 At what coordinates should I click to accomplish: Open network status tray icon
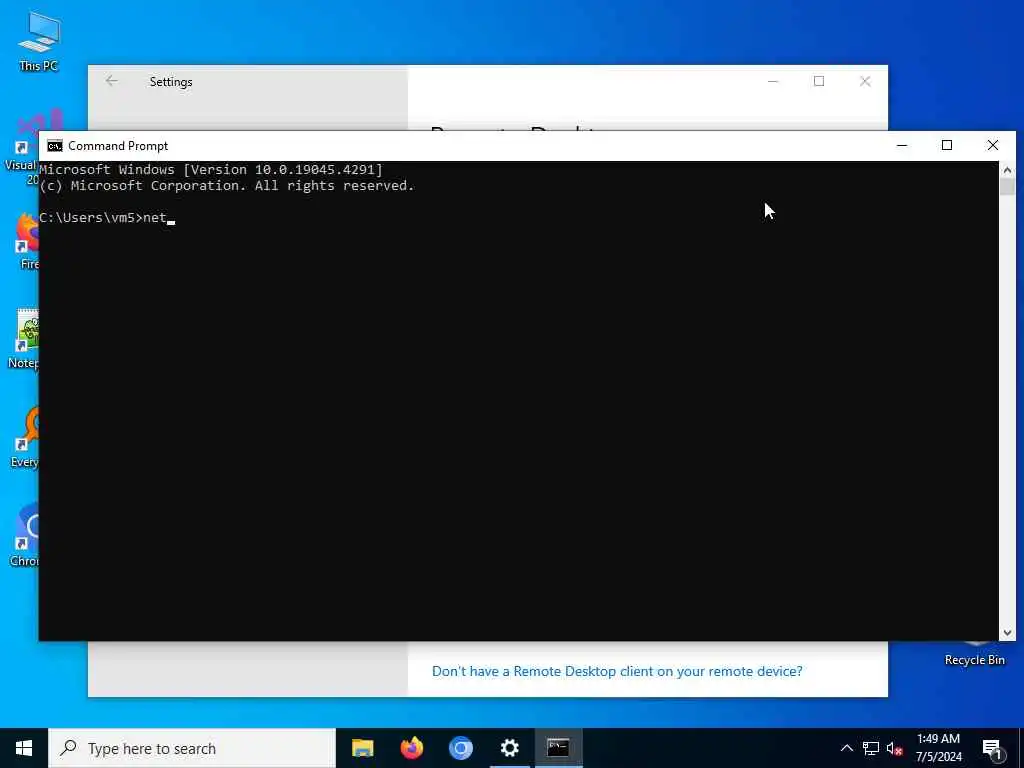[871, 748]
